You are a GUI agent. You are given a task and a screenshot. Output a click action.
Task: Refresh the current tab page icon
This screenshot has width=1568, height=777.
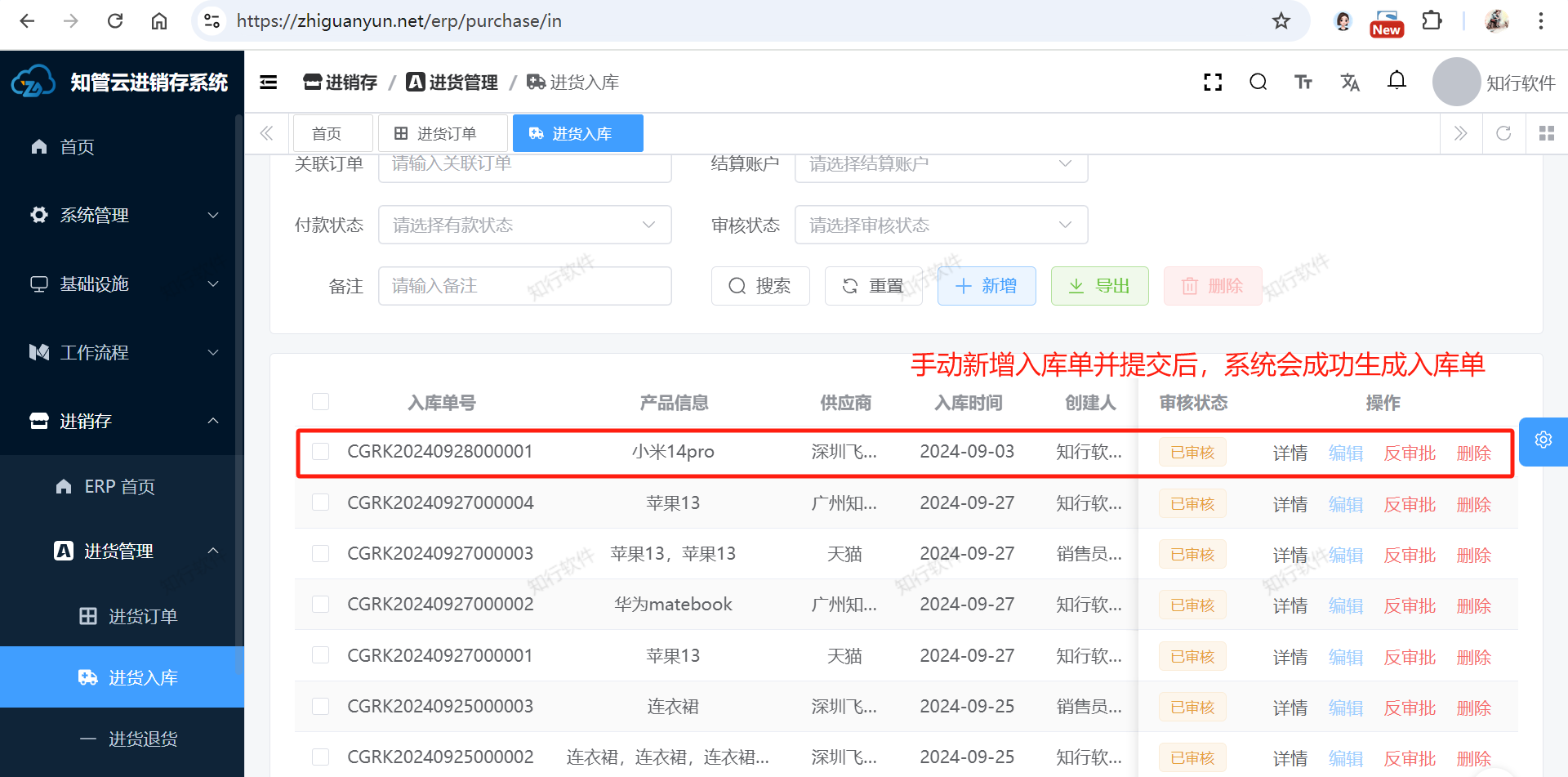pyautogui.click(x=1503, y=133)
